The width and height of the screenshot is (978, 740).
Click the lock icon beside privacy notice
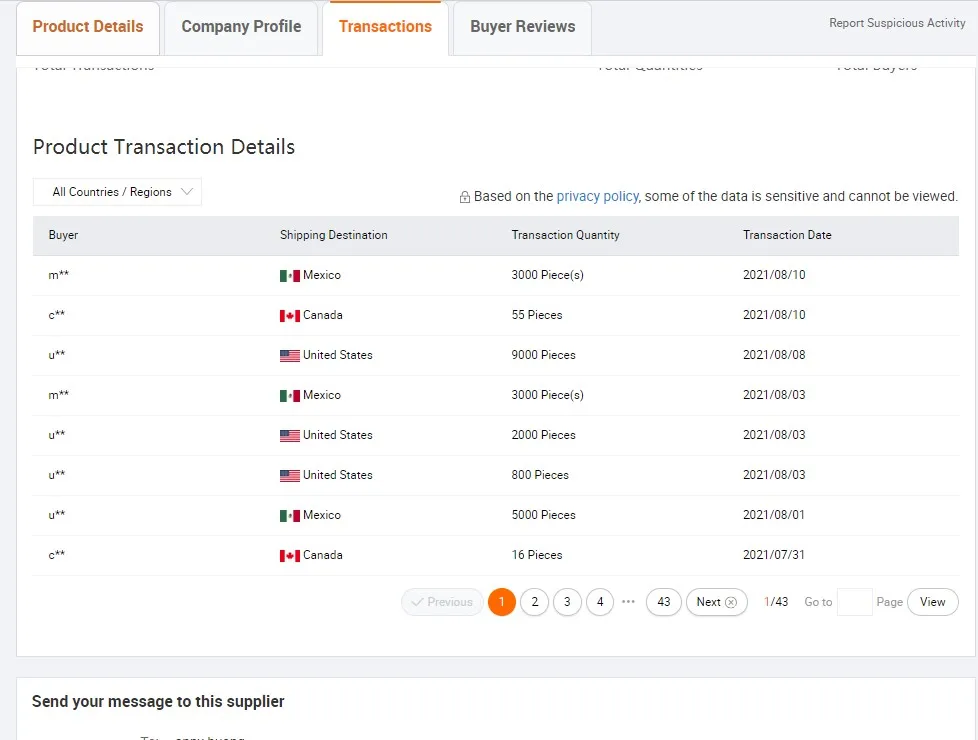465,197
